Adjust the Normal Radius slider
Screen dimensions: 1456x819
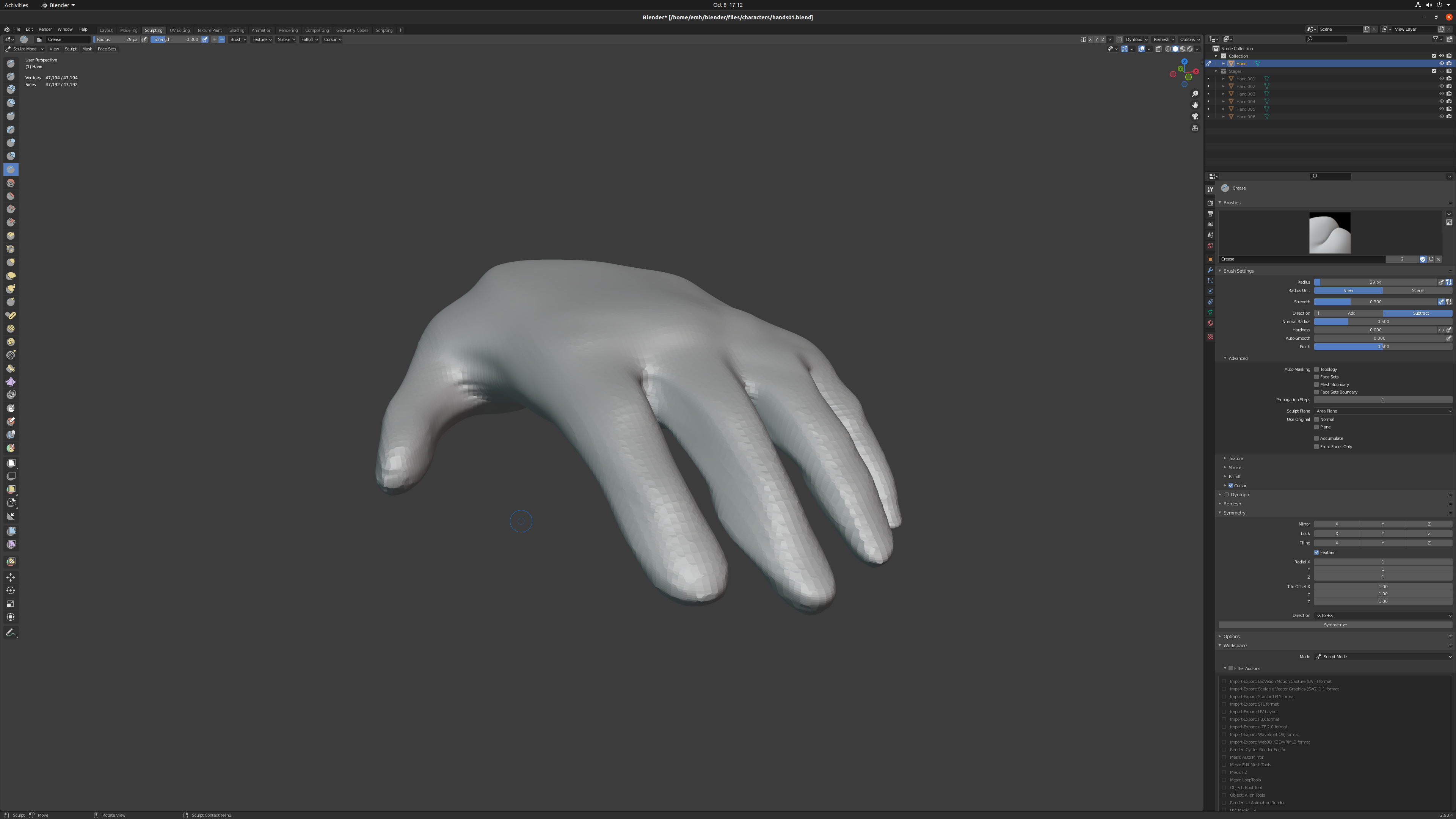coord(1383,322)
